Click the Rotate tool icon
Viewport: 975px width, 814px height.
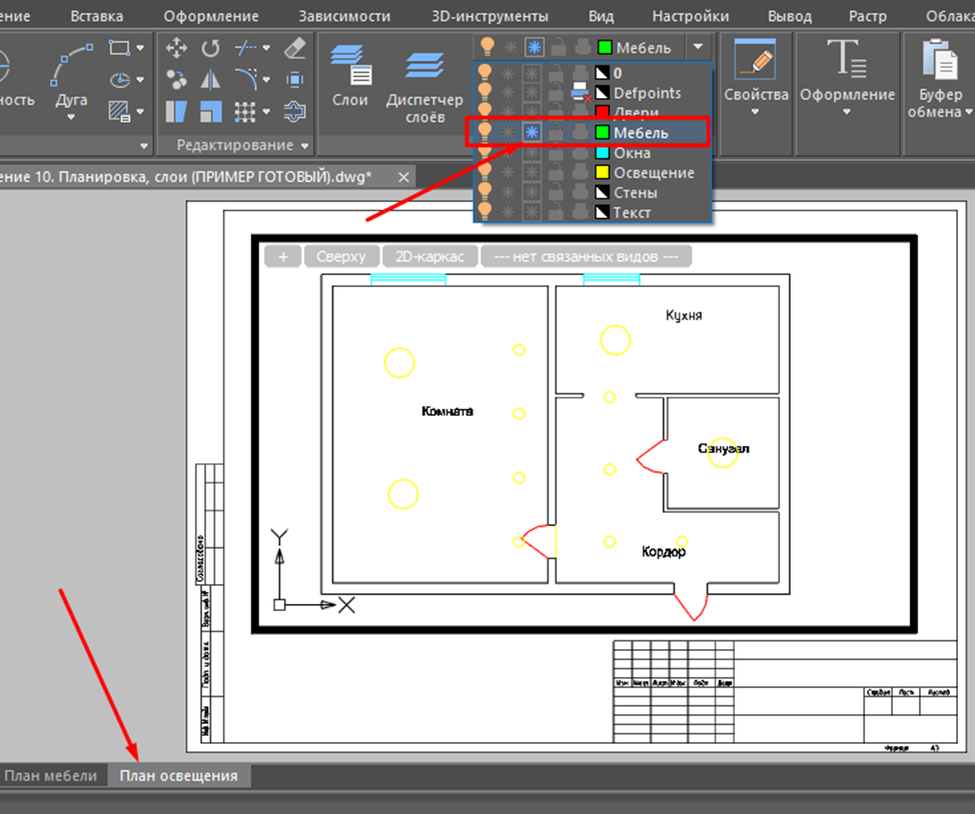click(x=211, y=48)
